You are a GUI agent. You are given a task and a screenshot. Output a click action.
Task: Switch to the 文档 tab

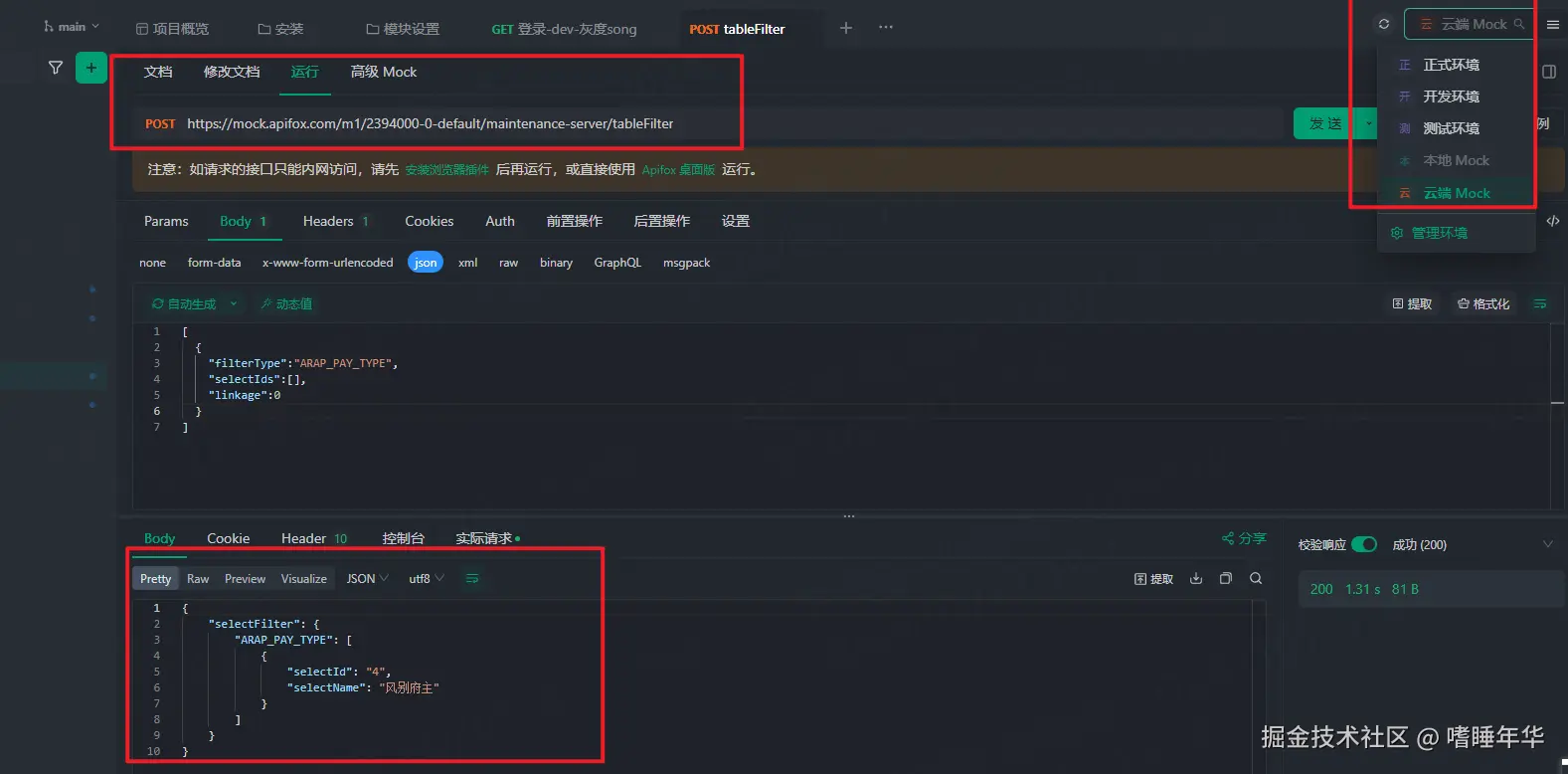(x=158, y=72)
